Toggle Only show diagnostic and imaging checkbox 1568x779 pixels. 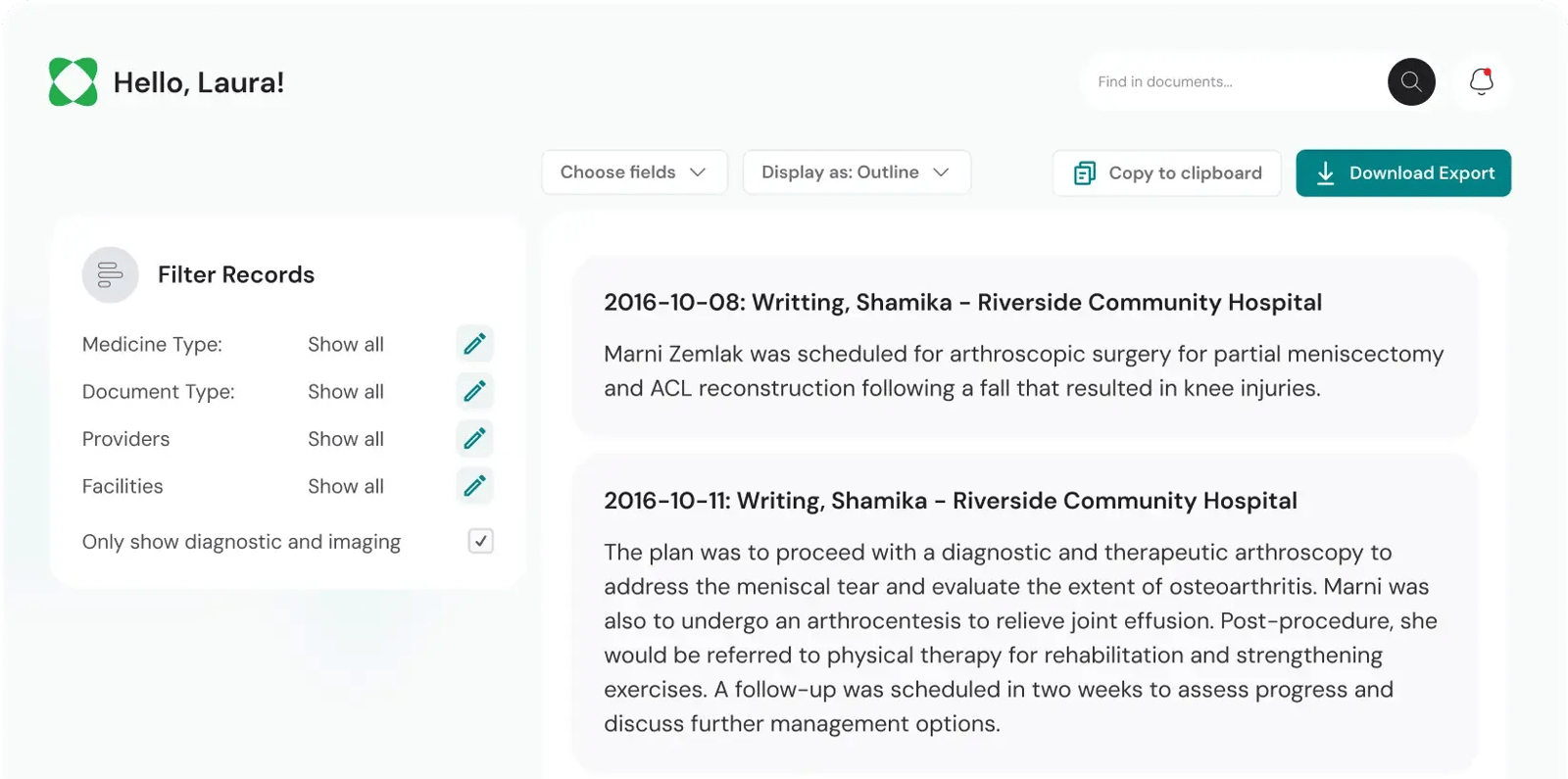(481, 541)
